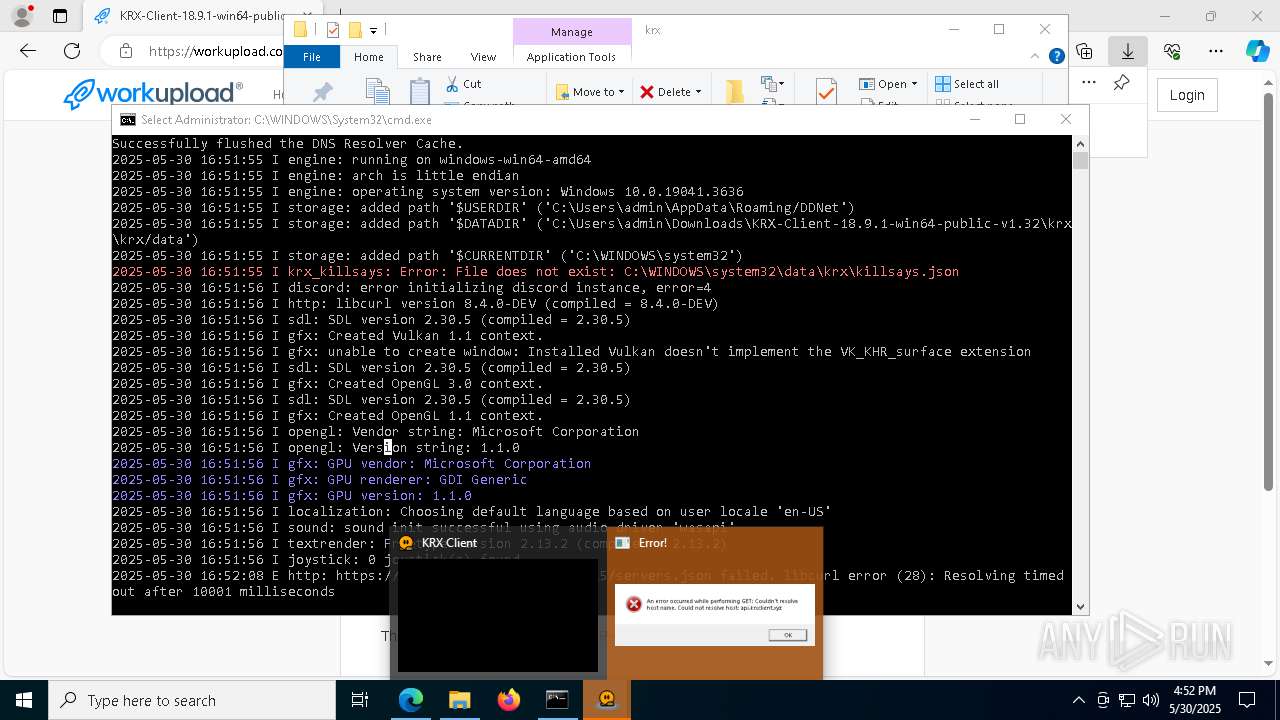
Task: Switch to Firefox on taskbar
Action: coord(509,700)
